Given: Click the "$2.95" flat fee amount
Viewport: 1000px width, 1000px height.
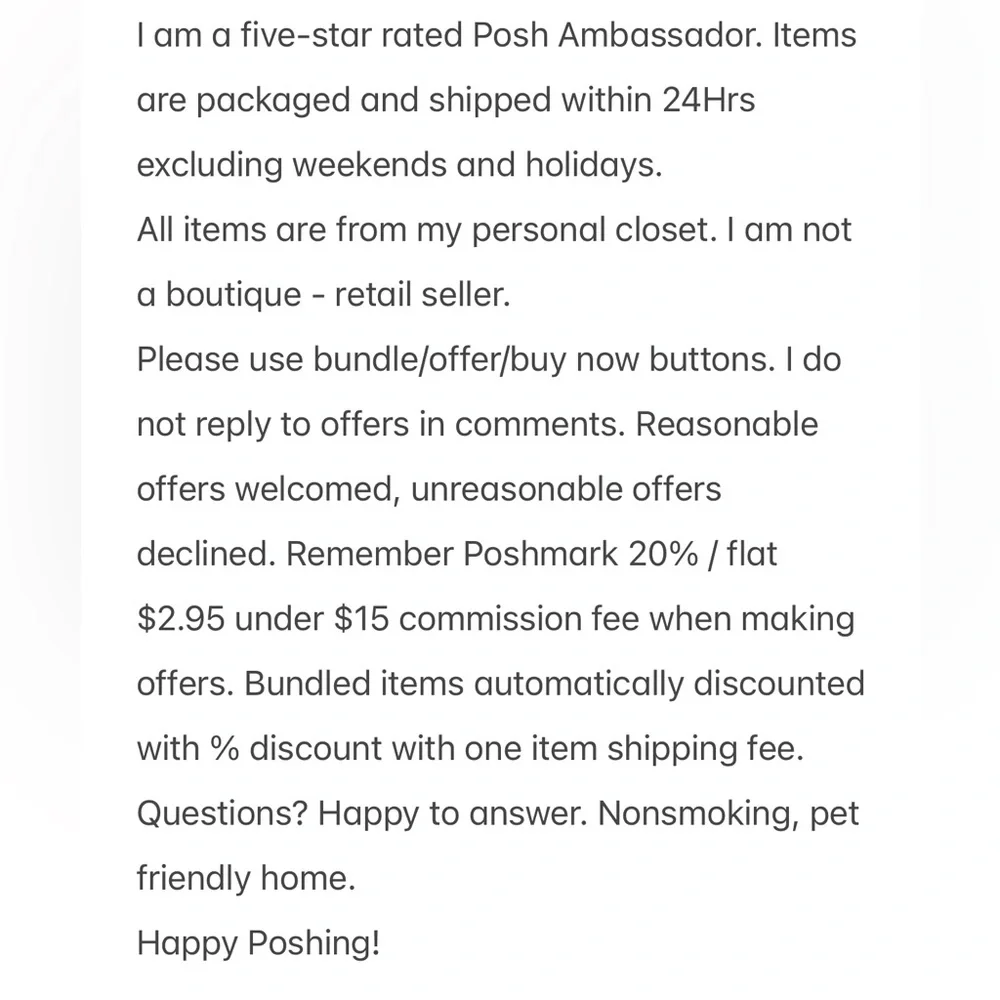Looking at the screenshot, I should click(180, 619).
